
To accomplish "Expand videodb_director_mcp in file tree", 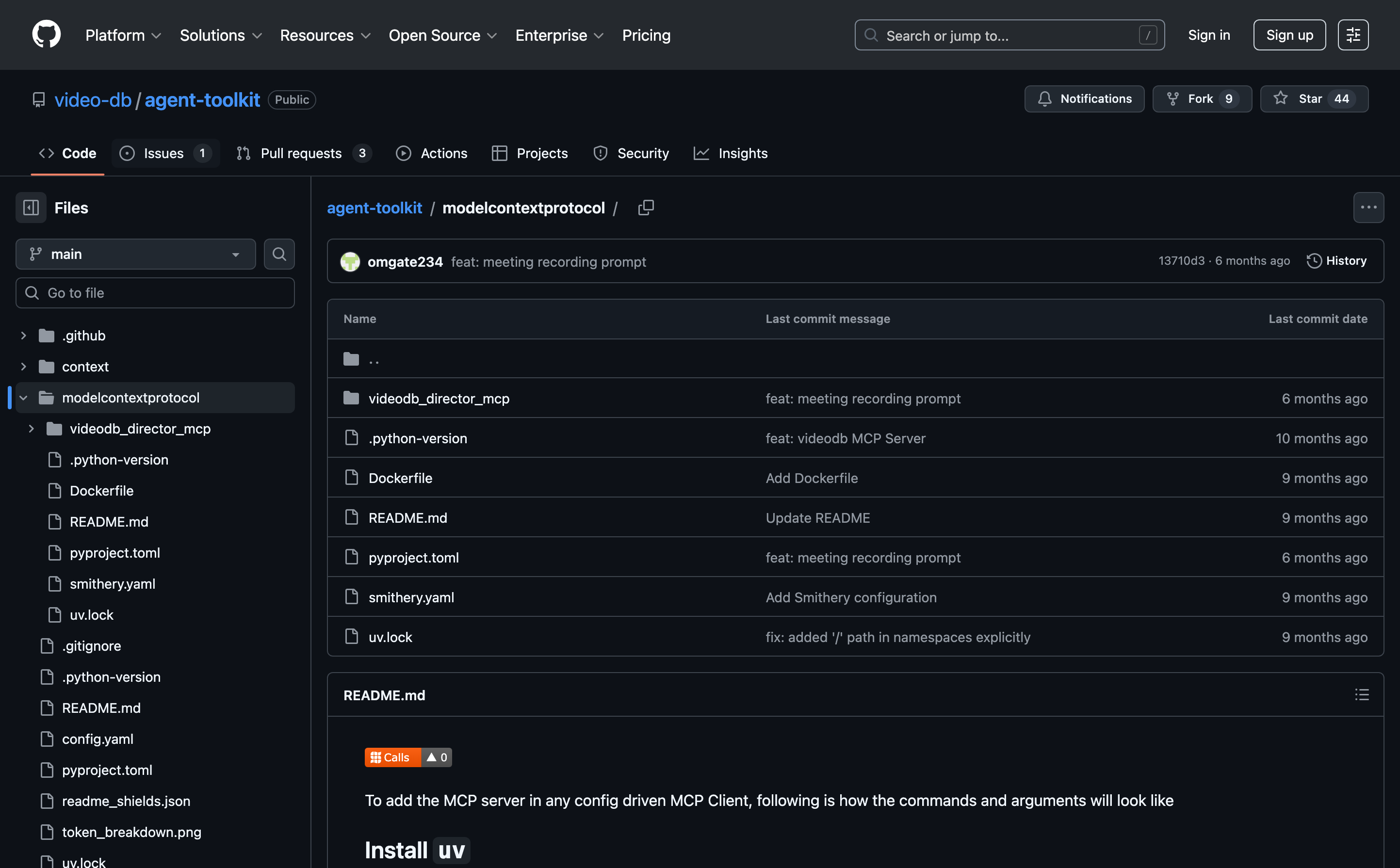I will pyautogui.click(x=32, y=429).
